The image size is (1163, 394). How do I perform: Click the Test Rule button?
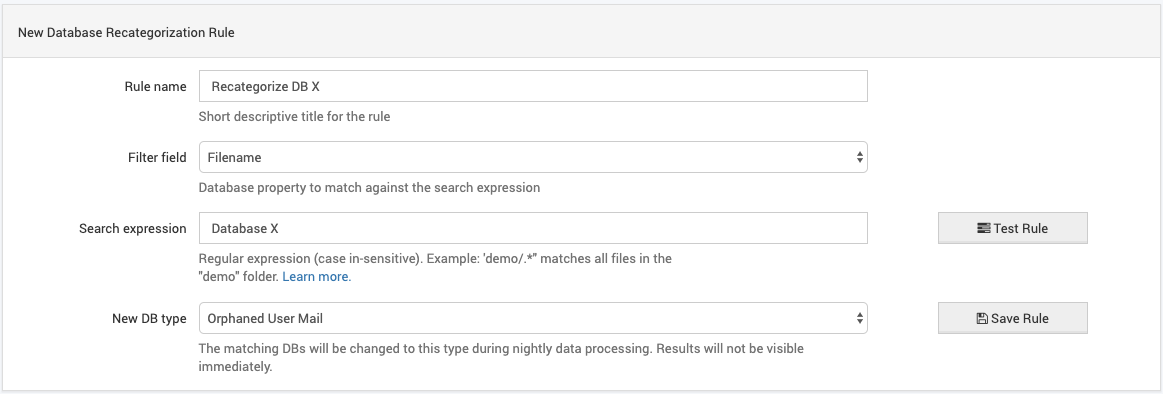click(1012, 229)
